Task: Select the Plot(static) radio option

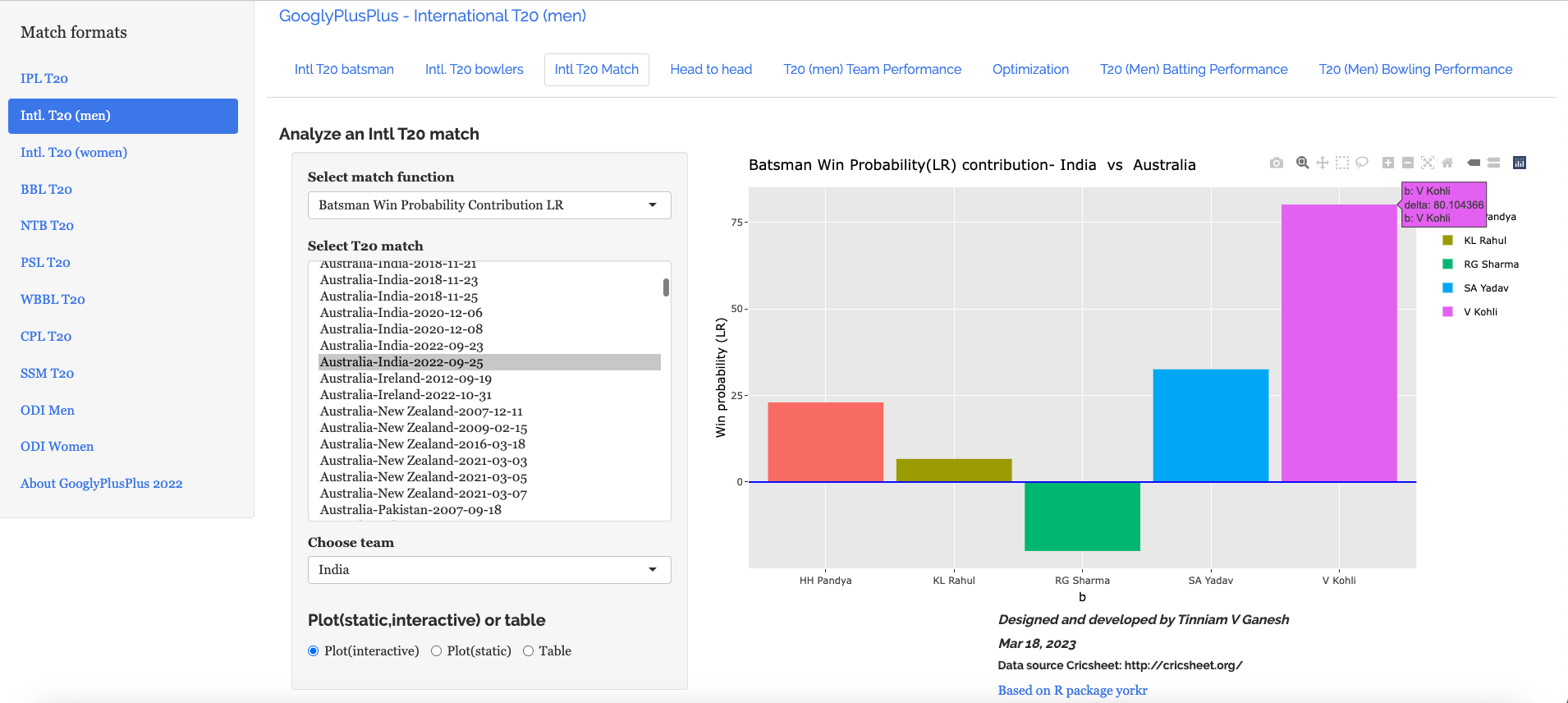Action: [437, 651]
